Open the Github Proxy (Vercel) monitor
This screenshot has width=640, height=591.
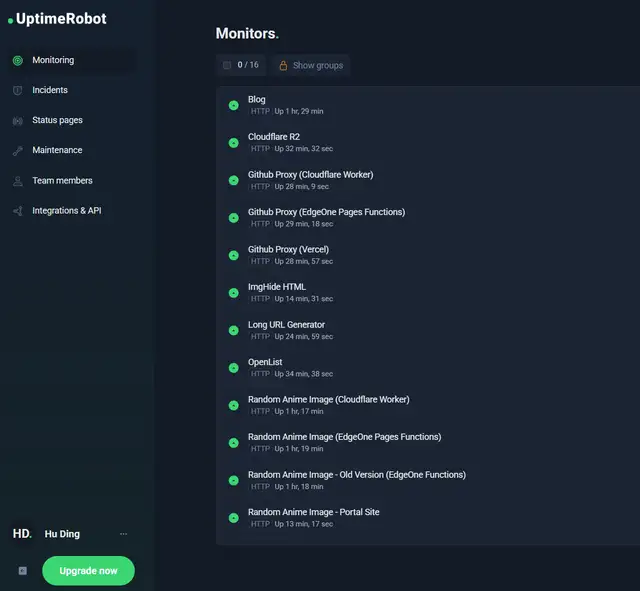point(288,249)
